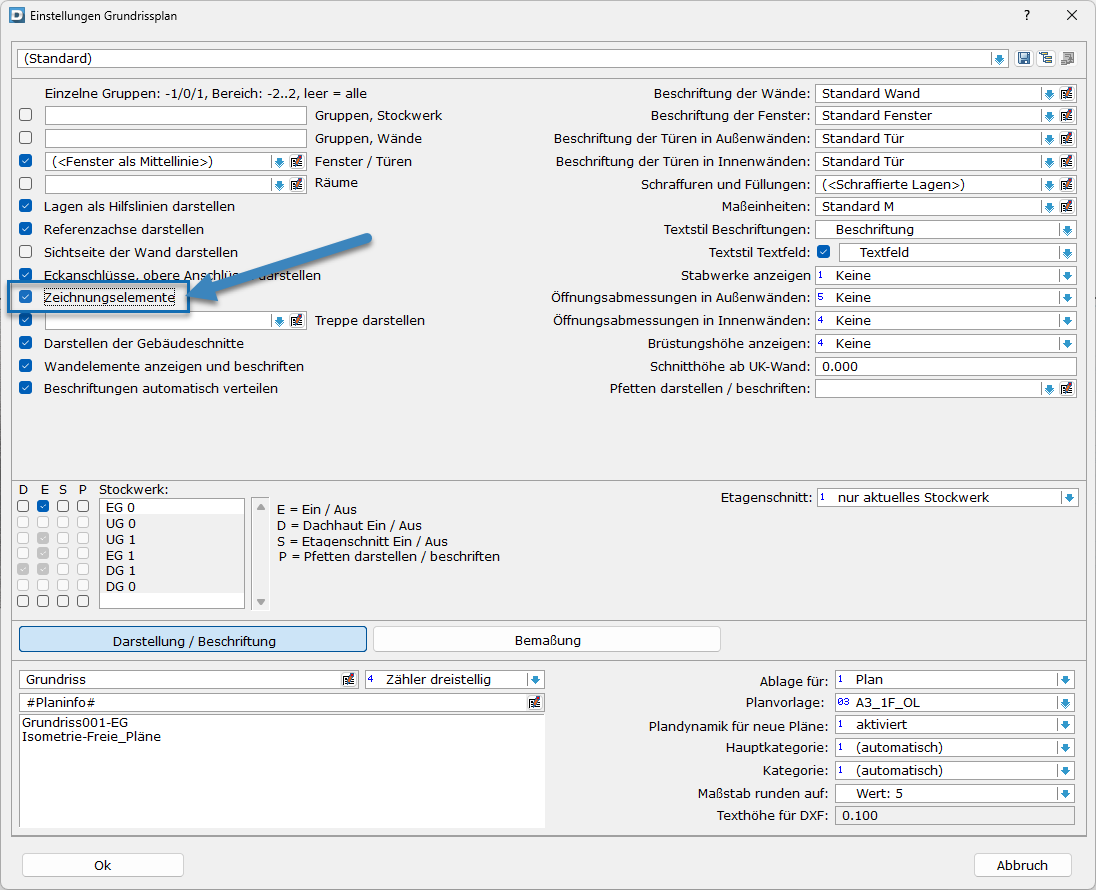1096x890 pixels.
Task: Expand the Zähler dreistellig dropdown
Action: pos(534,680)
